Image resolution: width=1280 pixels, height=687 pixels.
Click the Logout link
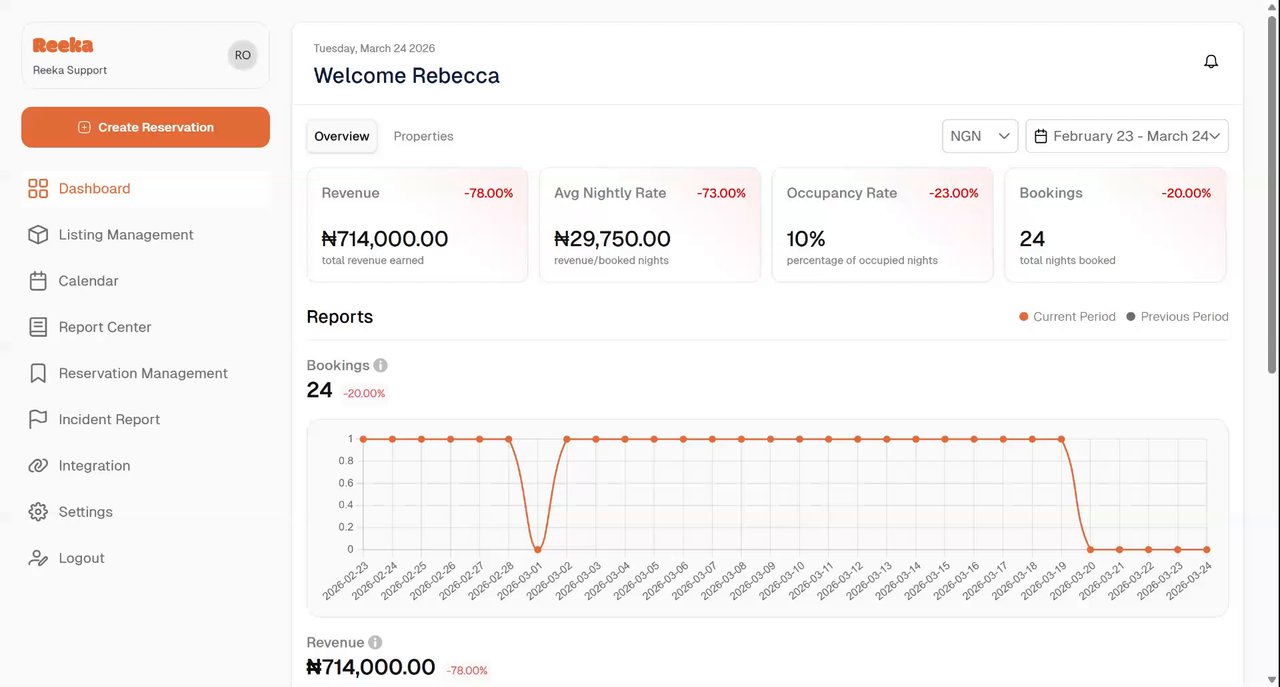click(81, 558)
